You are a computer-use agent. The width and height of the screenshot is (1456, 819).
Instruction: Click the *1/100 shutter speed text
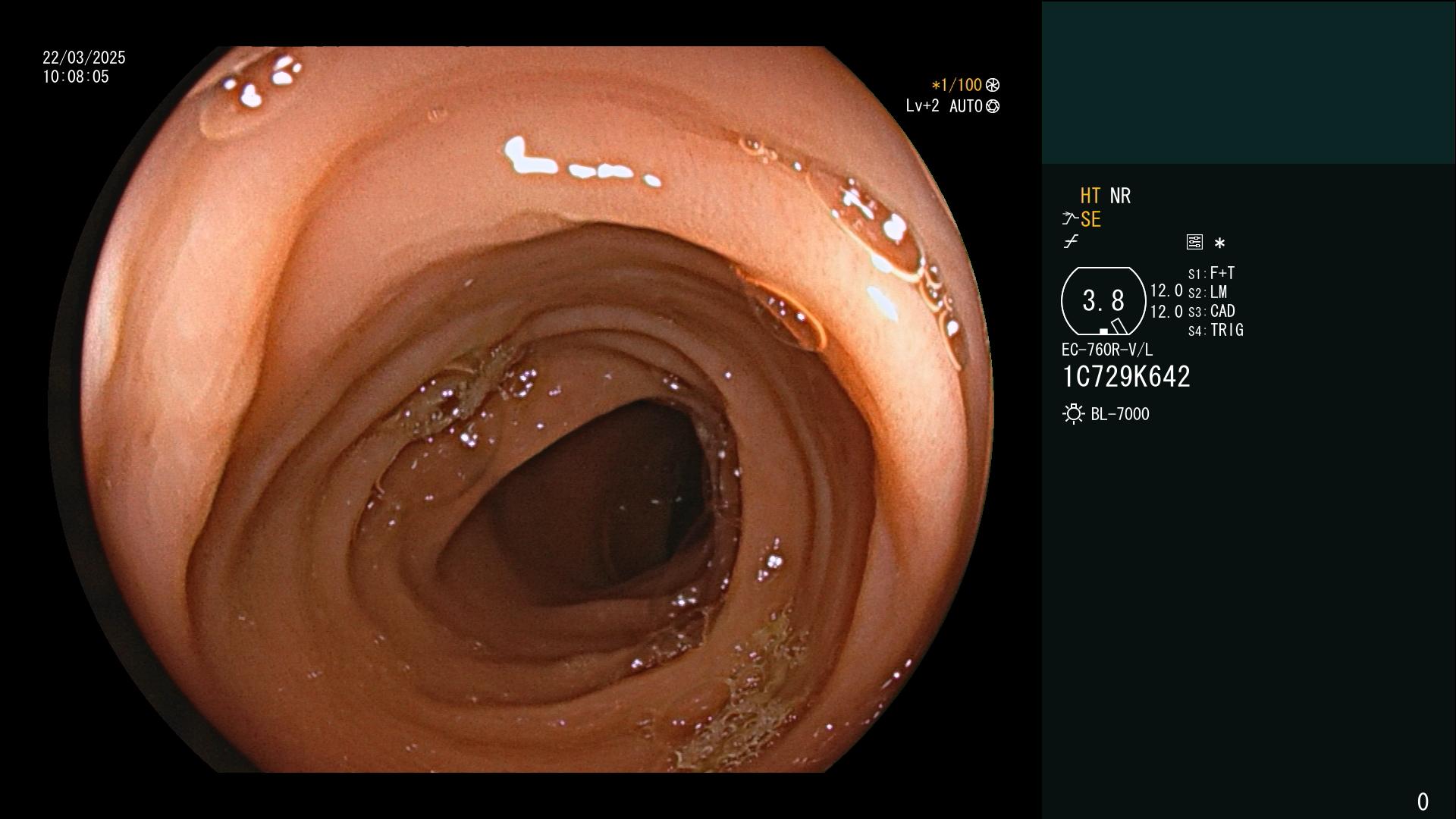[956, 85]
